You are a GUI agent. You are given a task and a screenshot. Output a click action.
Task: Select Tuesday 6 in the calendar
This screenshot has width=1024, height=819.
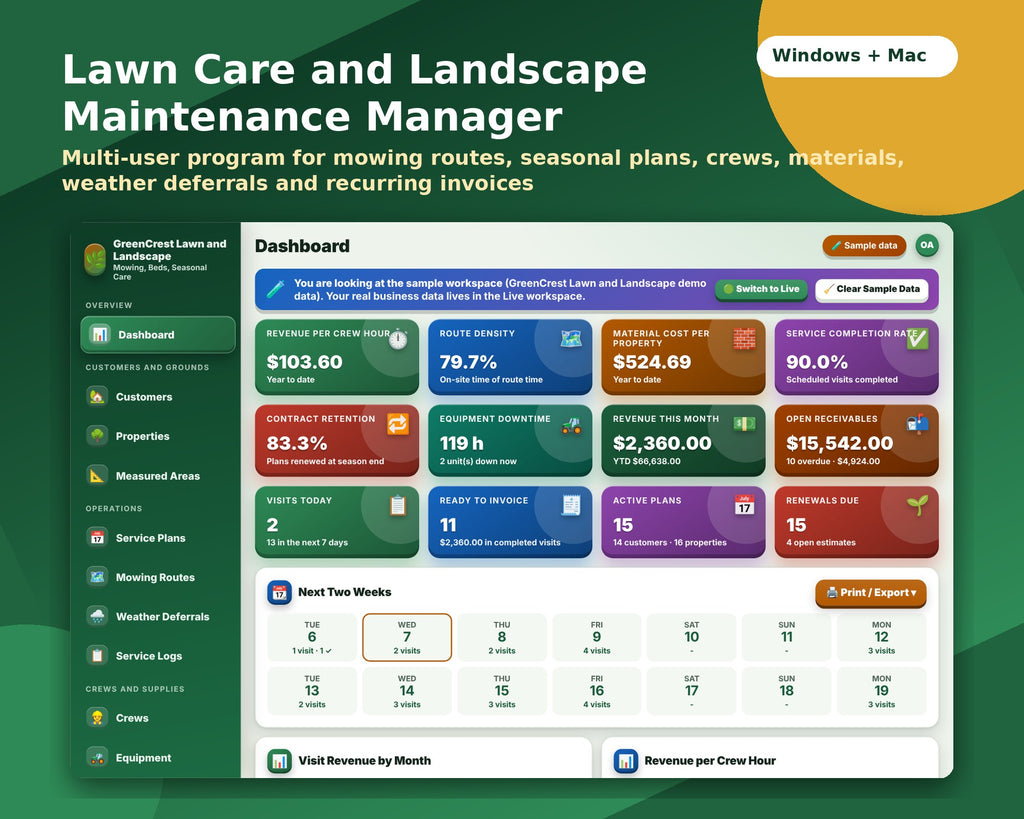point(312,637)
